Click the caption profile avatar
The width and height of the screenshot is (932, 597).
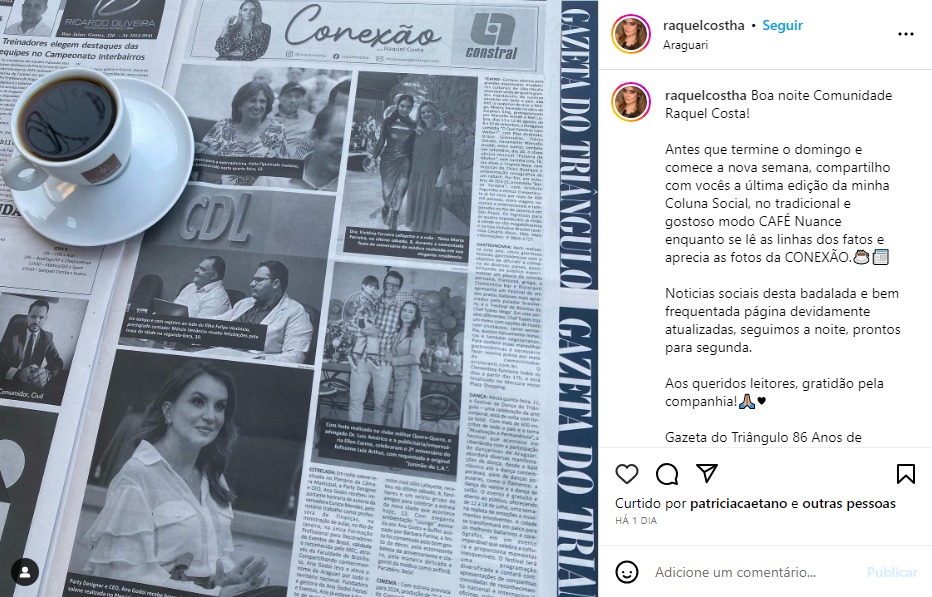tap(631, 102)
